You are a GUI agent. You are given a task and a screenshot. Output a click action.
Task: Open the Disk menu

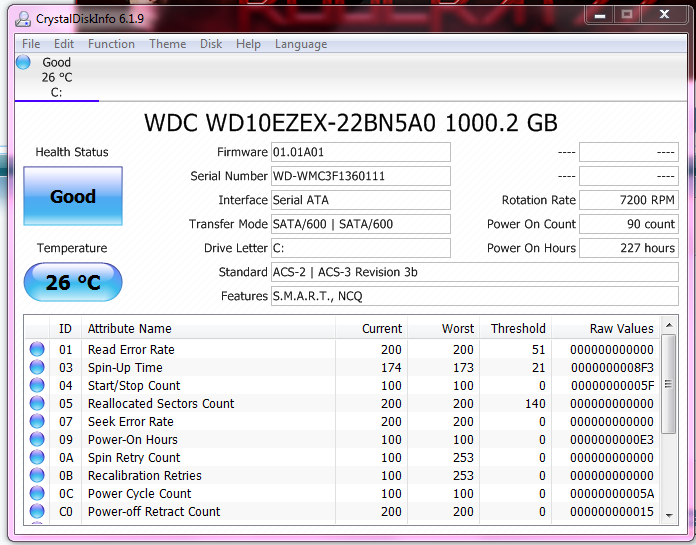(211, 44)
